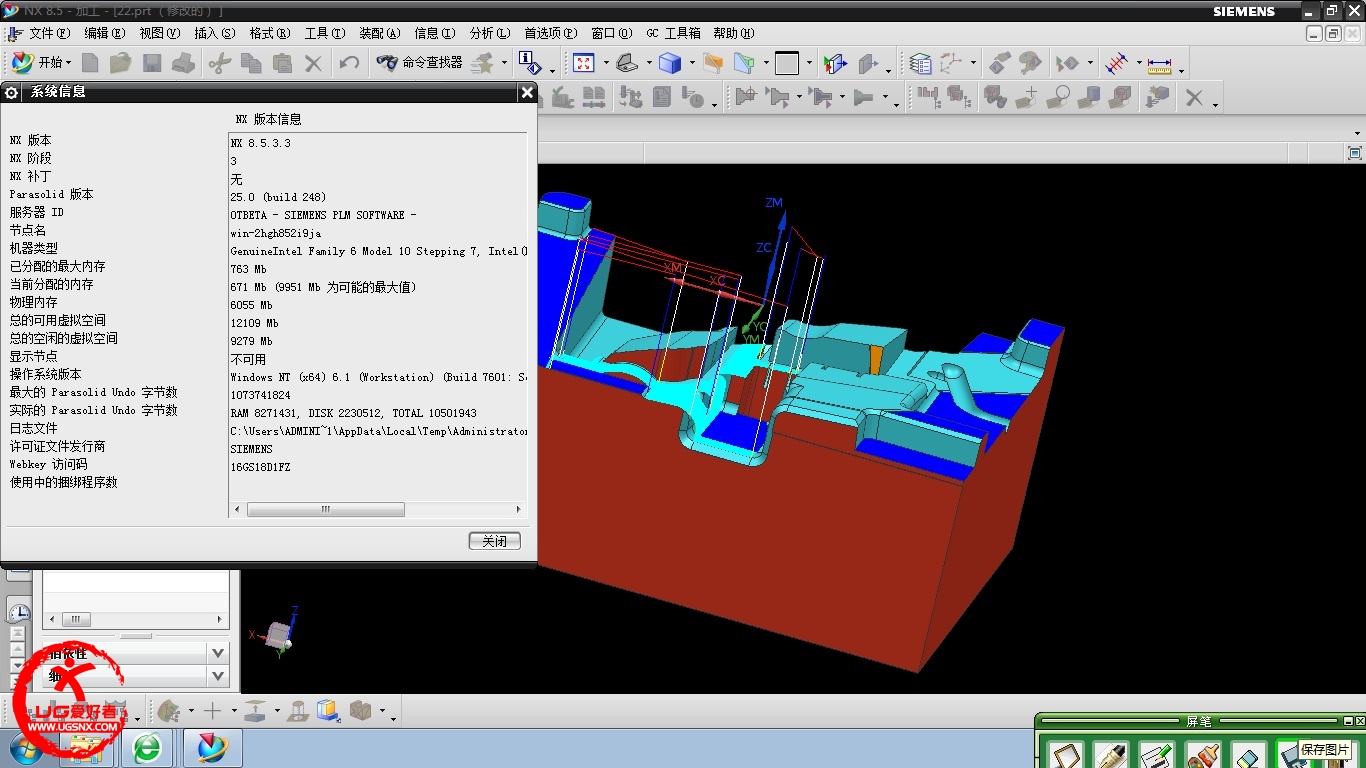The image size is (1366, 768).
Task: Open the 视图 menu
Action: pos(160,33)
